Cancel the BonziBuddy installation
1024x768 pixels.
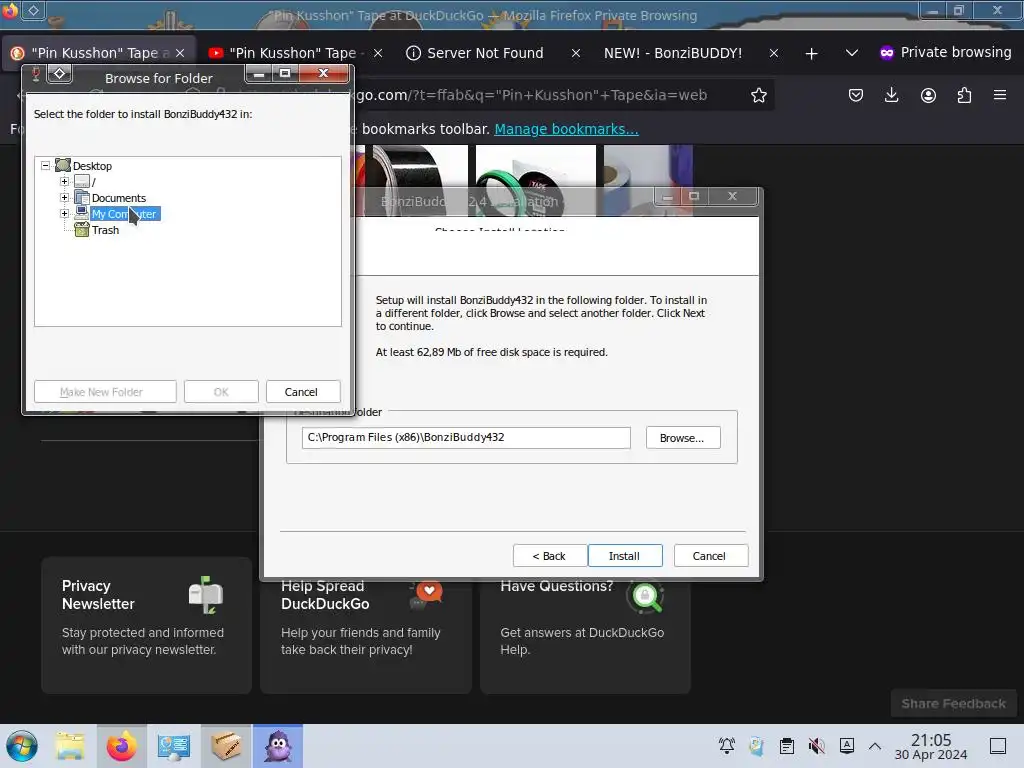(709, 556)
